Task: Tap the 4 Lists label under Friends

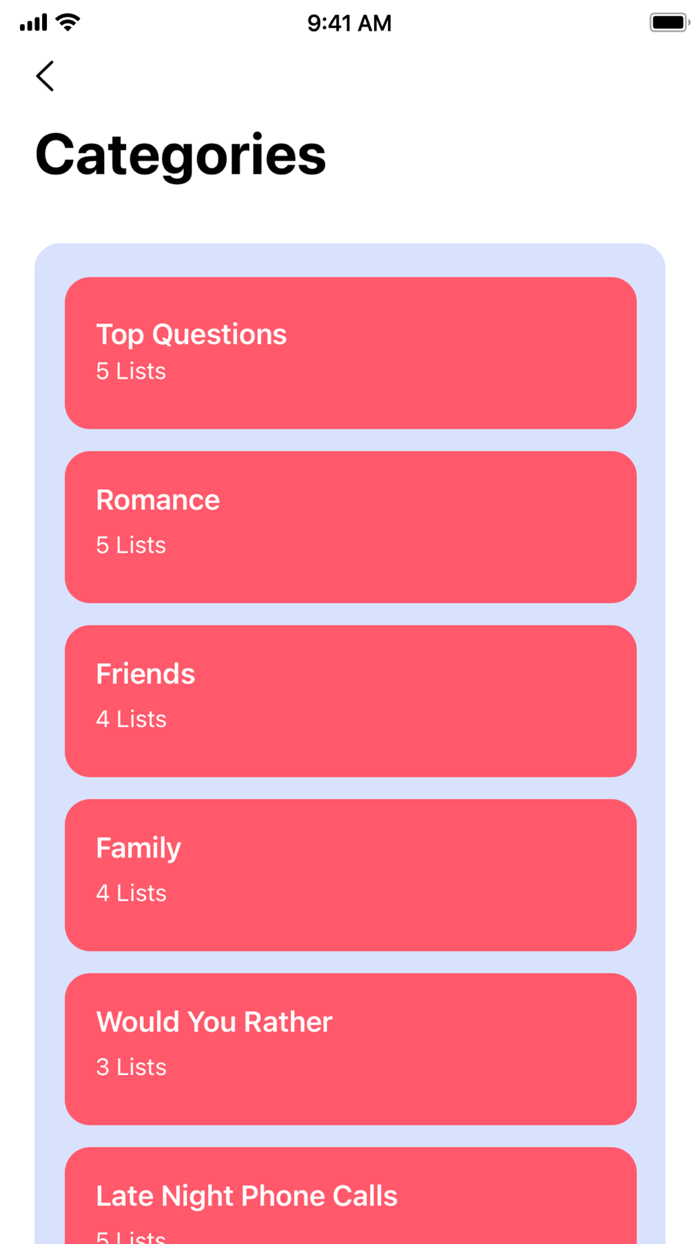Action: pyautogui.click(x=130, y=719)
